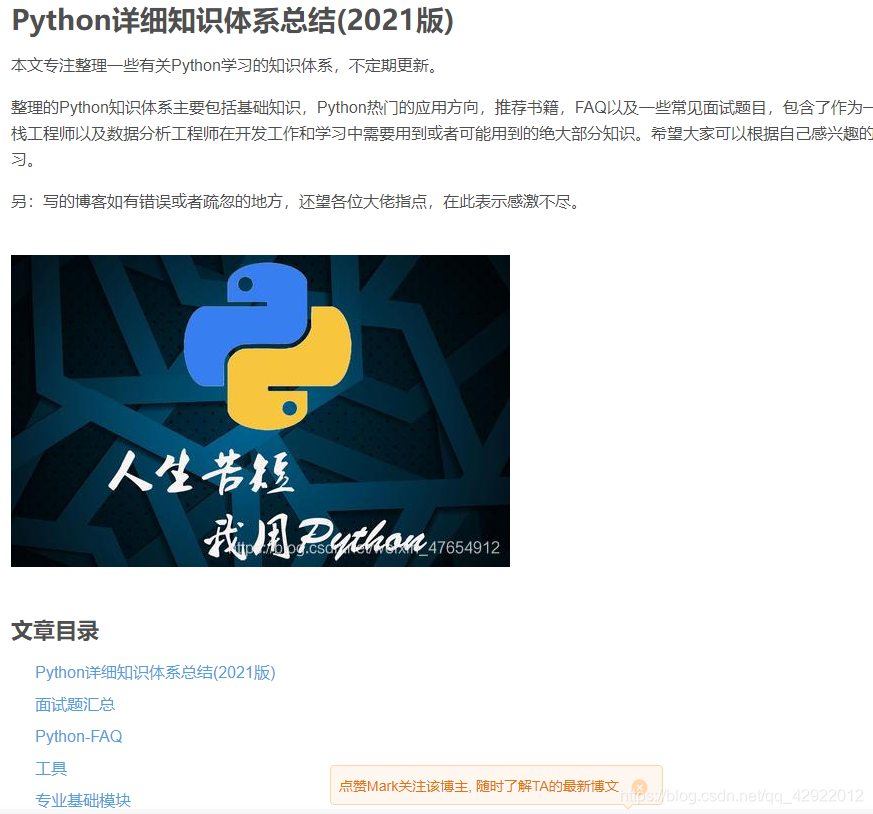The width and height of the screenshot is (873, 814).
Task: Close the orange follow-blogger tooltip
Action: pyautogui.click(x=640, y=787)
